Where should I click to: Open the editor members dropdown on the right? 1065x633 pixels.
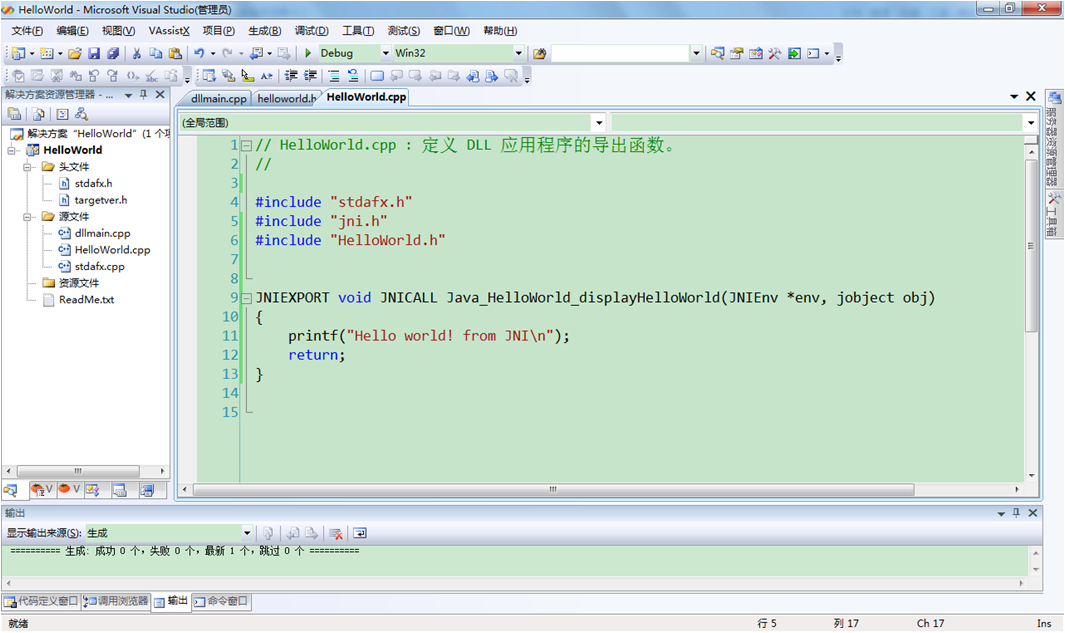coord(1030,123)
